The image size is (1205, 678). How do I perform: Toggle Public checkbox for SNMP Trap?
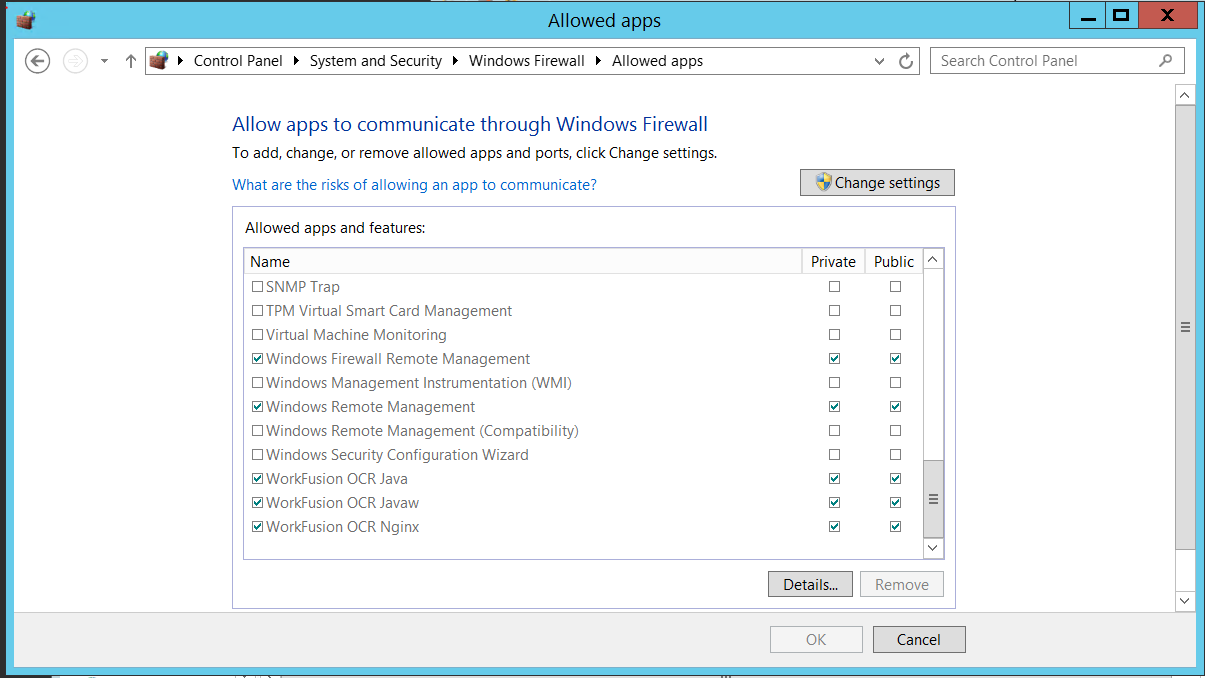[x=895, y=287]
